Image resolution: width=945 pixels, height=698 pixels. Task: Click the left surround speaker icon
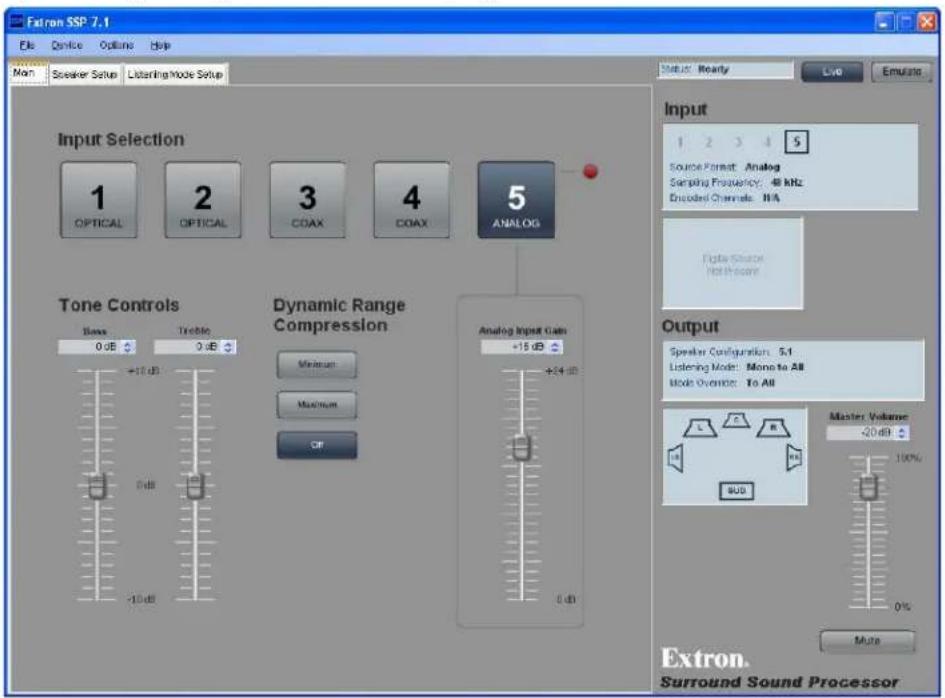676,459
